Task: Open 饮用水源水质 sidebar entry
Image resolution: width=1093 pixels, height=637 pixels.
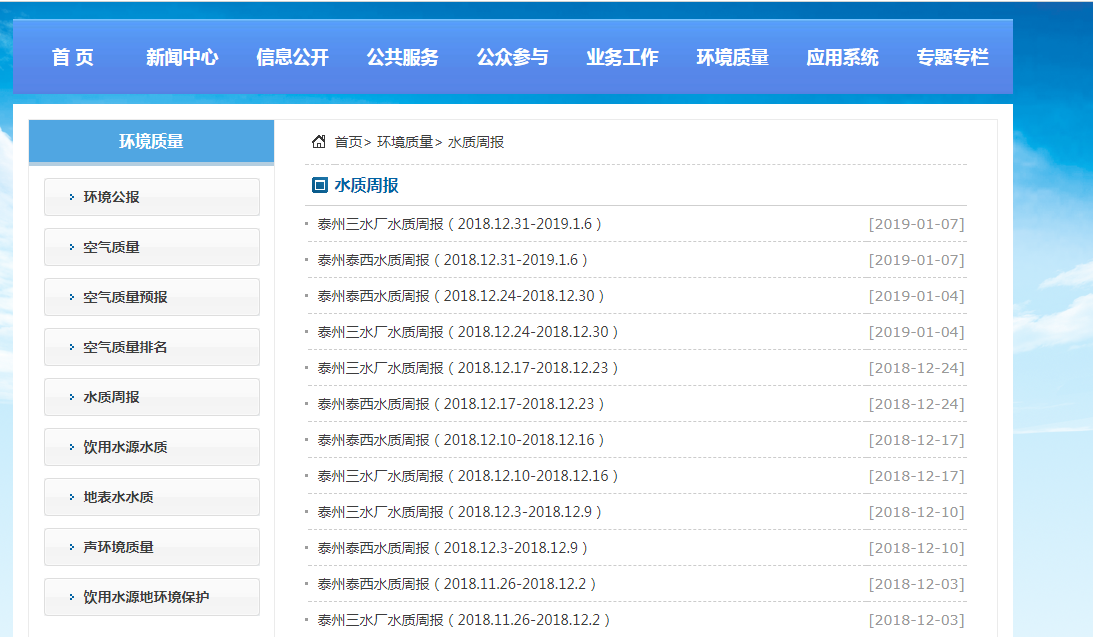Action: [x=151, y=447]
